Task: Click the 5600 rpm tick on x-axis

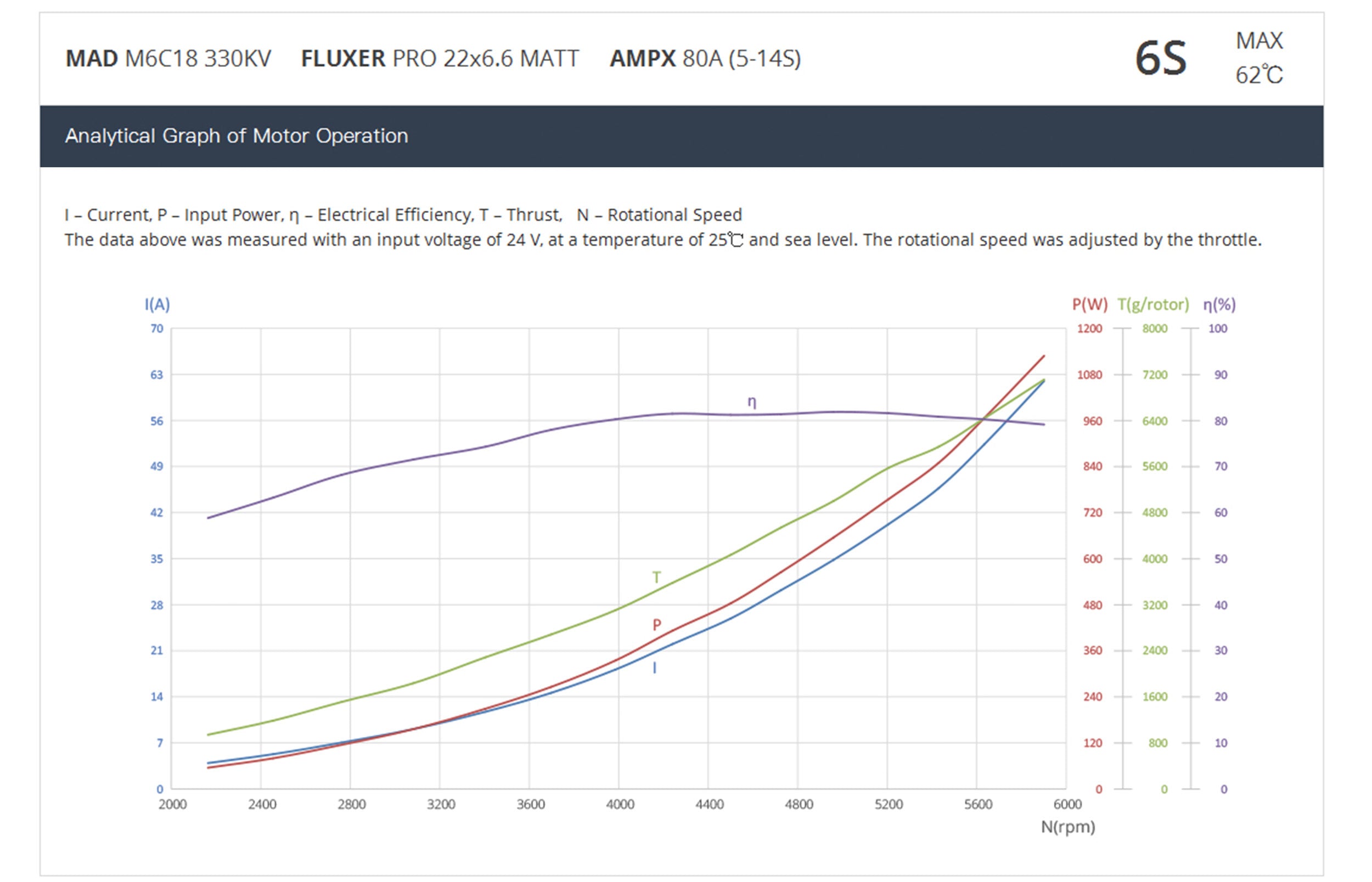Action: [x=978, y=805]
